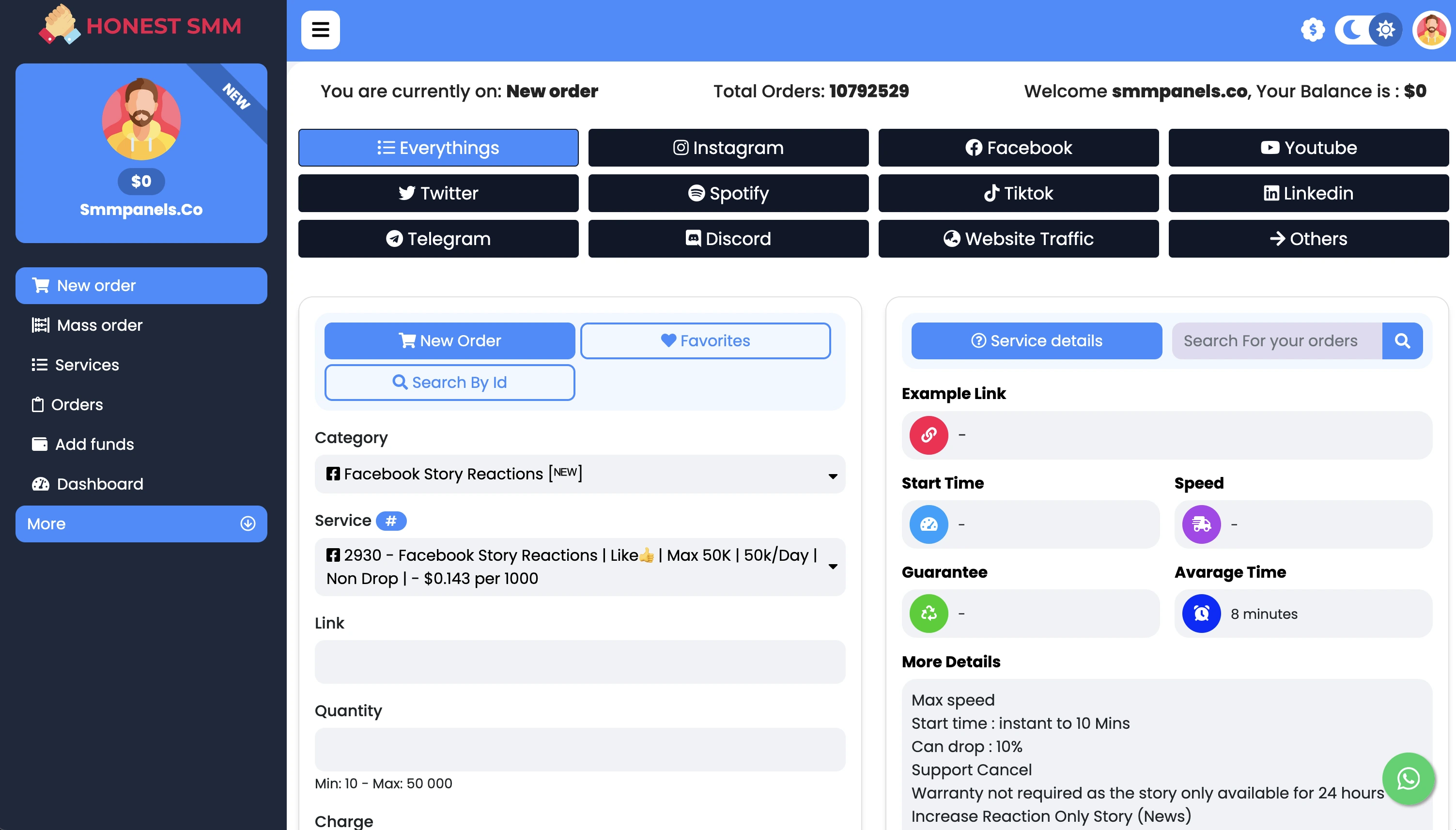The height and width of the screenshot is (830, 1456).
Task: Click the order search magnifier button
Action: (1402, 341)
